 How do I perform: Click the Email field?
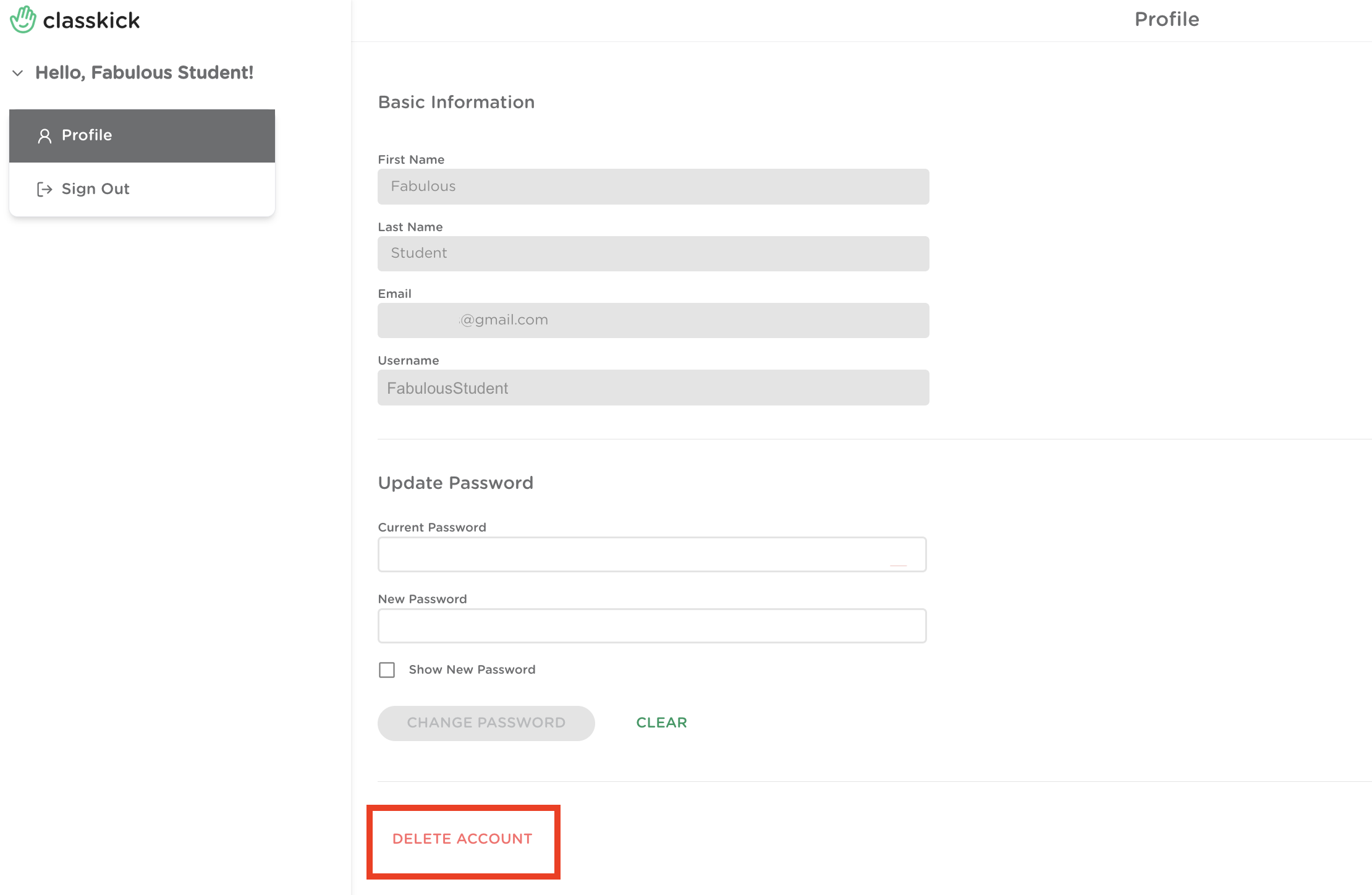click(653, 320)
